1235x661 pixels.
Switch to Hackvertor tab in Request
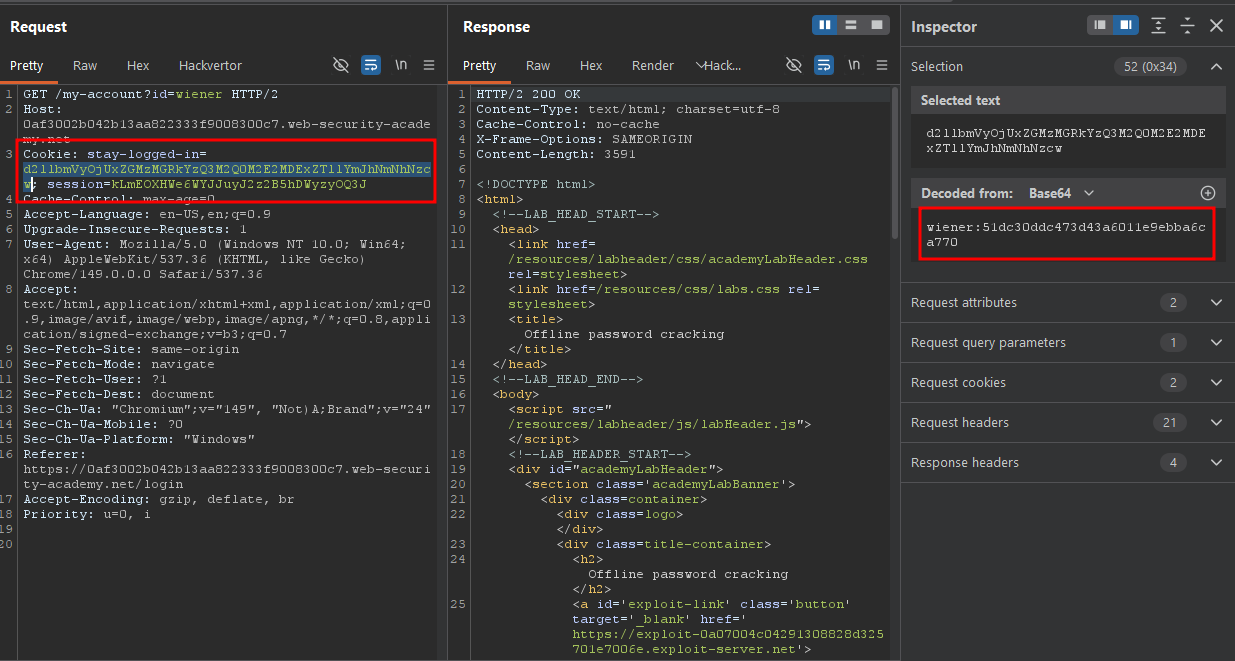click(210, 65)
